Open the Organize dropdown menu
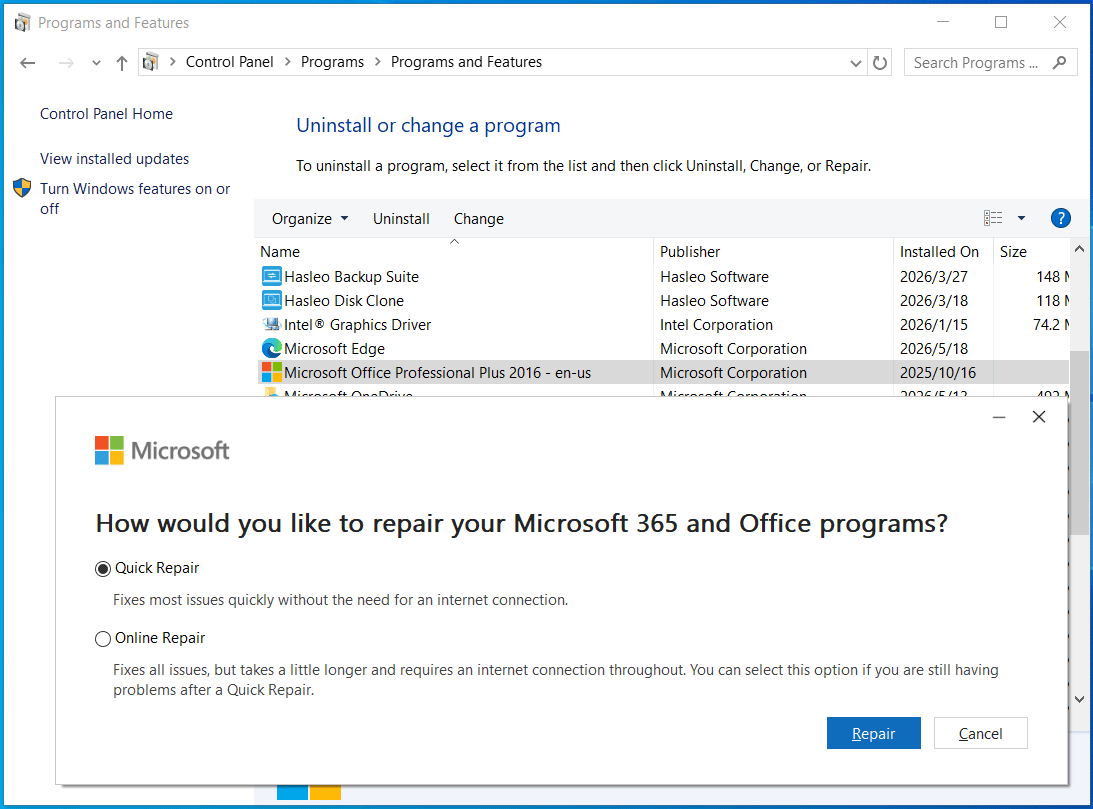The image size is (1093, 809). click(309, 219)
